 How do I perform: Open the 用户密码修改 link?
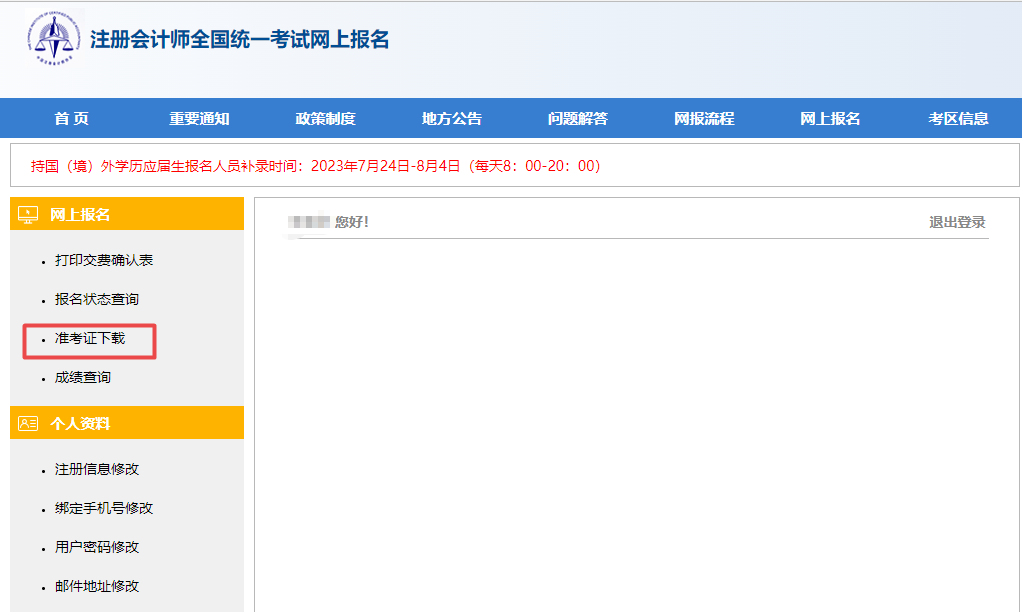[x=97, y=547]
